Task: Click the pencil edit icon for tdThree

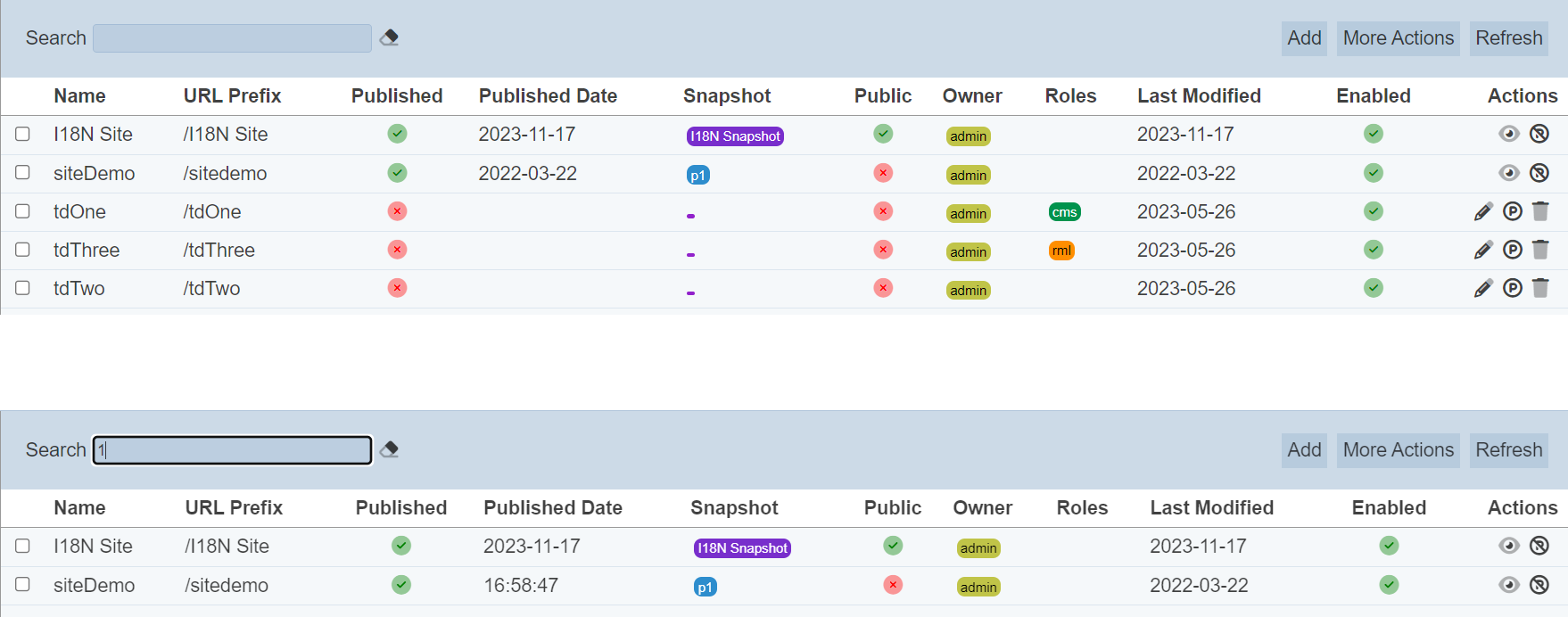Action: pyautogui.click(x=1483, y=251)
